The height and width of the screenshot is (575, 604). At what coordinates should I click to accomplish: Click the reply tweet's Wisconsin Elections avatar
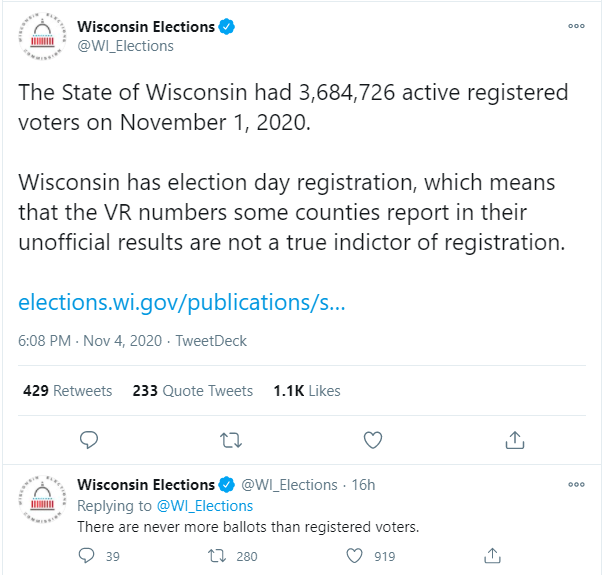coord(42,499)
